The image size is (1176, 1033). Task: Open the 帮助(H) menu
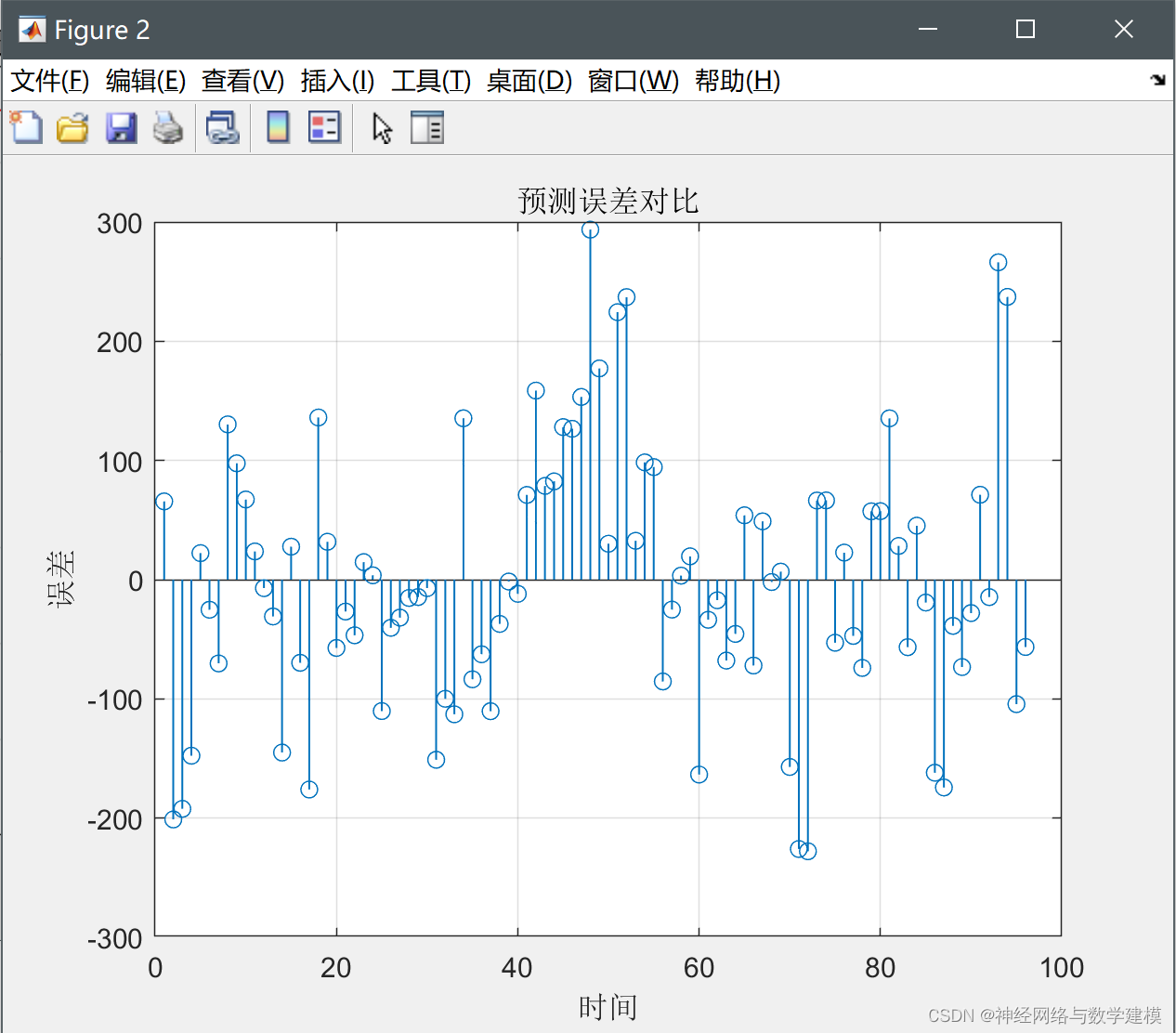[x=738, y=81]
